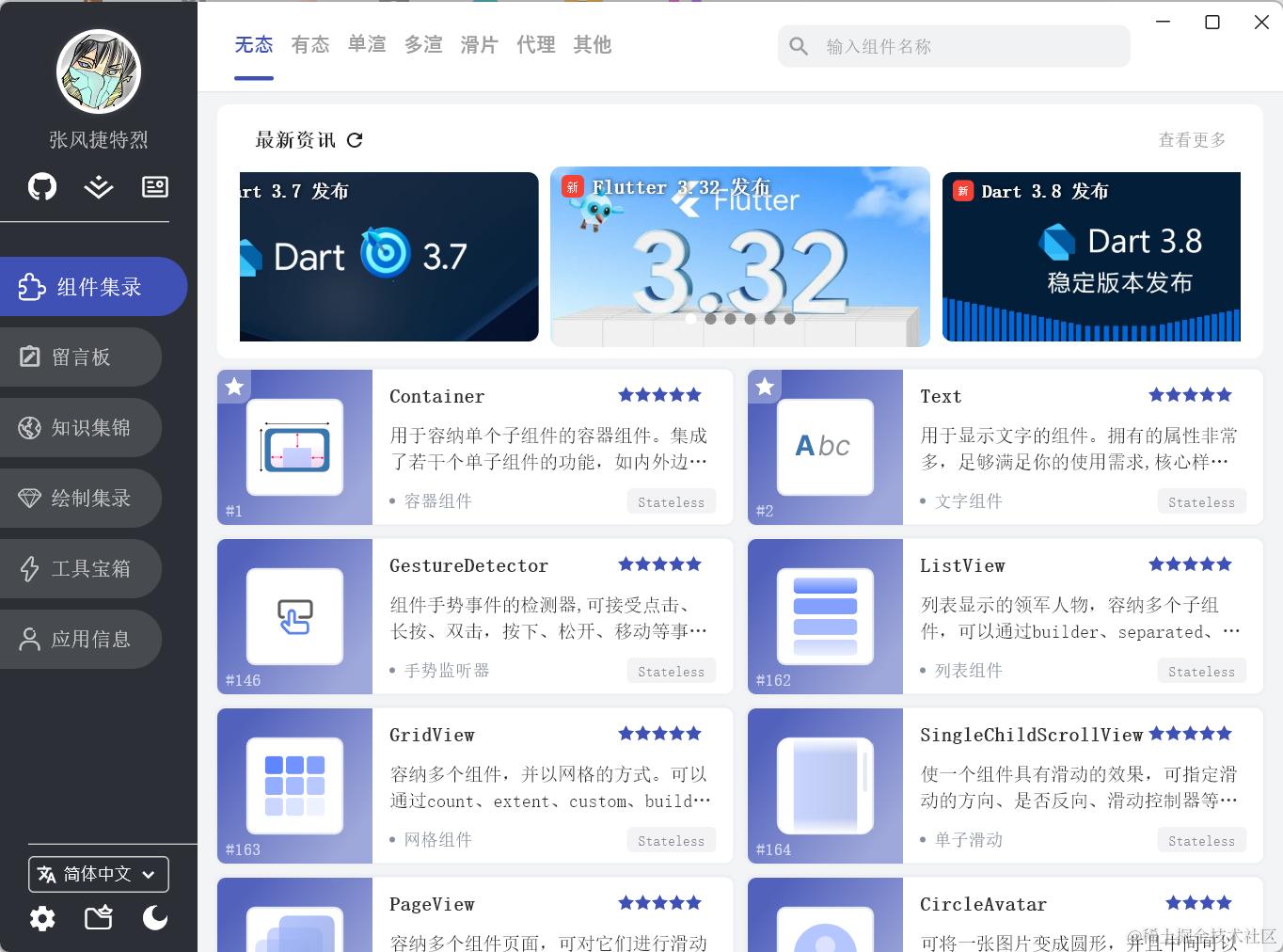Open the PageView component title

pos(432,904)
